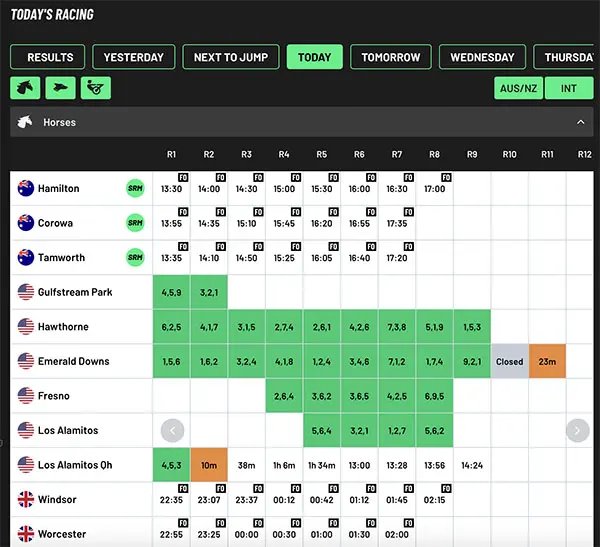The width and height of the screenshot is (600, 547).
Task: Toggle the AUS/NZ region filter
Action: [x=518, y=88]
